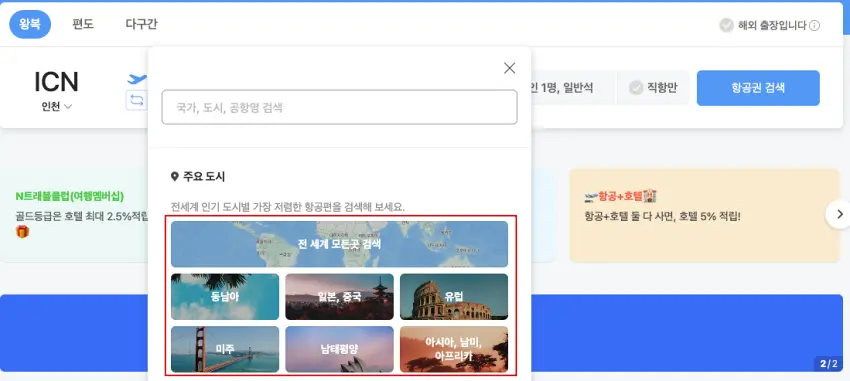
Task: Choose the 미주 region tile
Action: click(225, 349)
